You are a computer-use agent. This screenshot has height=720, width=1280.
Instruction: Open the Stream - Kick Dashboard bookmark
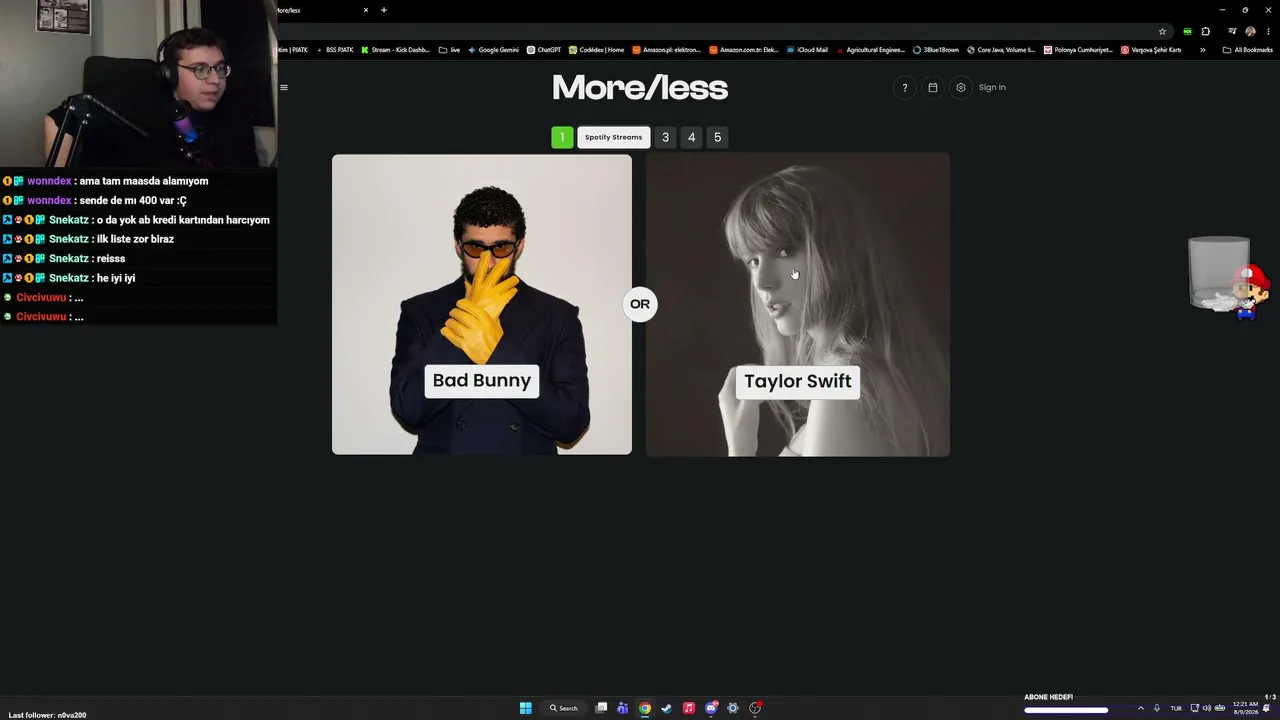[x=396, y=50]
